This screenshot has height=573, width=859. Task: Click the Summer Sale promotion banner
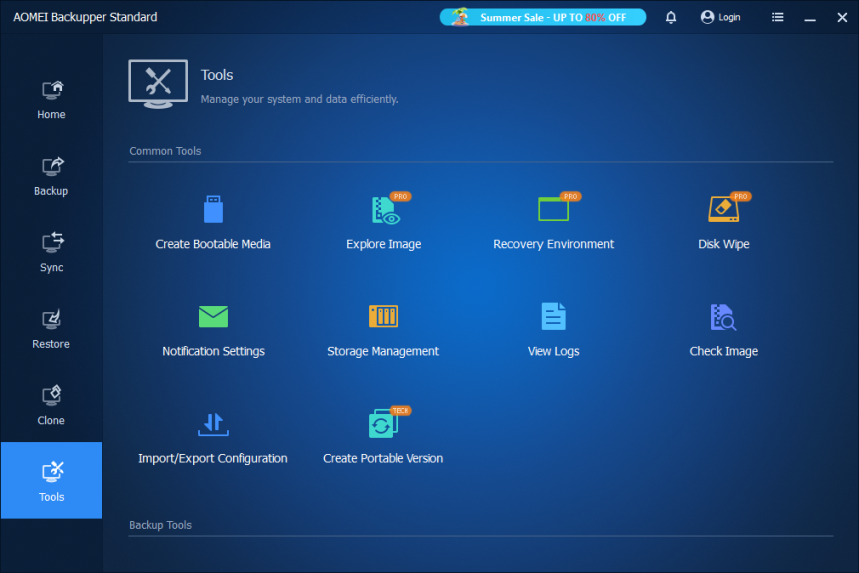543,17
